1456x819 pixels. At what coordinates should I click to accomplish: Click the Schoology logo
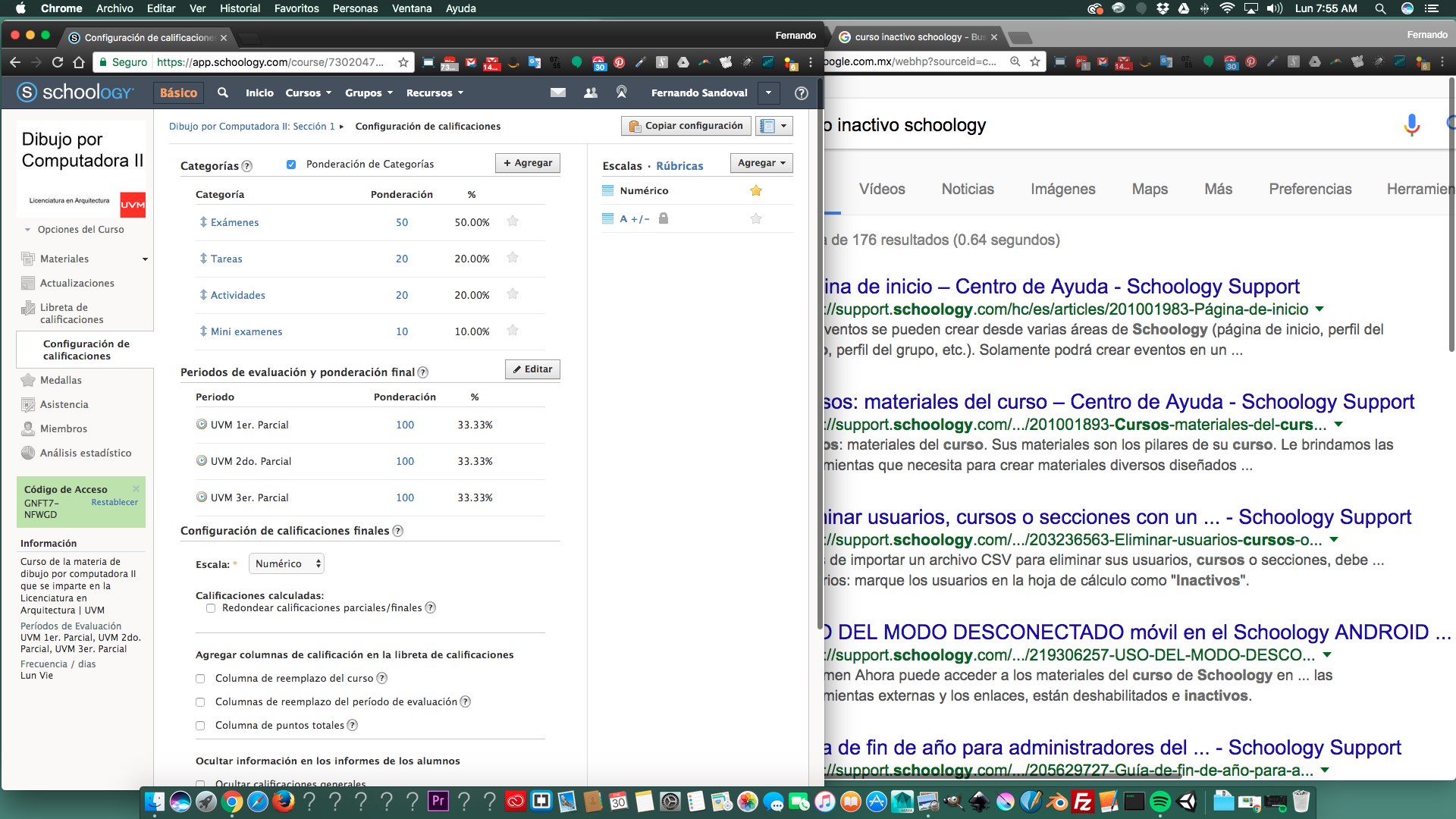pos(76,93)
